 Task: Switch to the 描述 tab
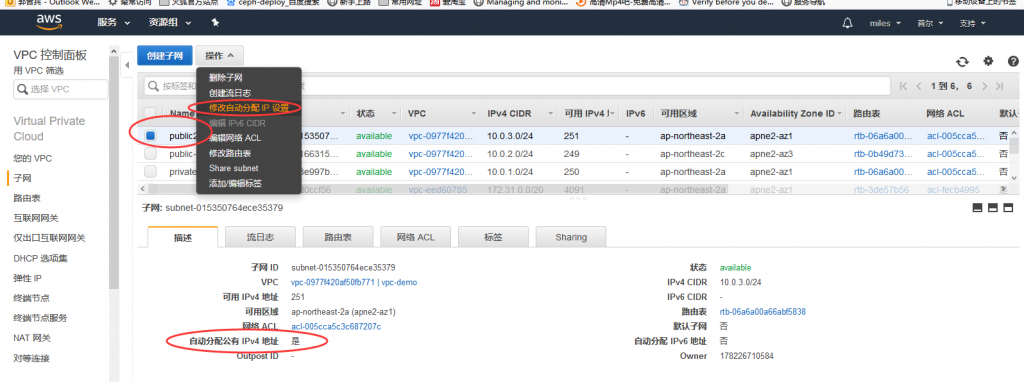[x=183, y=237]
